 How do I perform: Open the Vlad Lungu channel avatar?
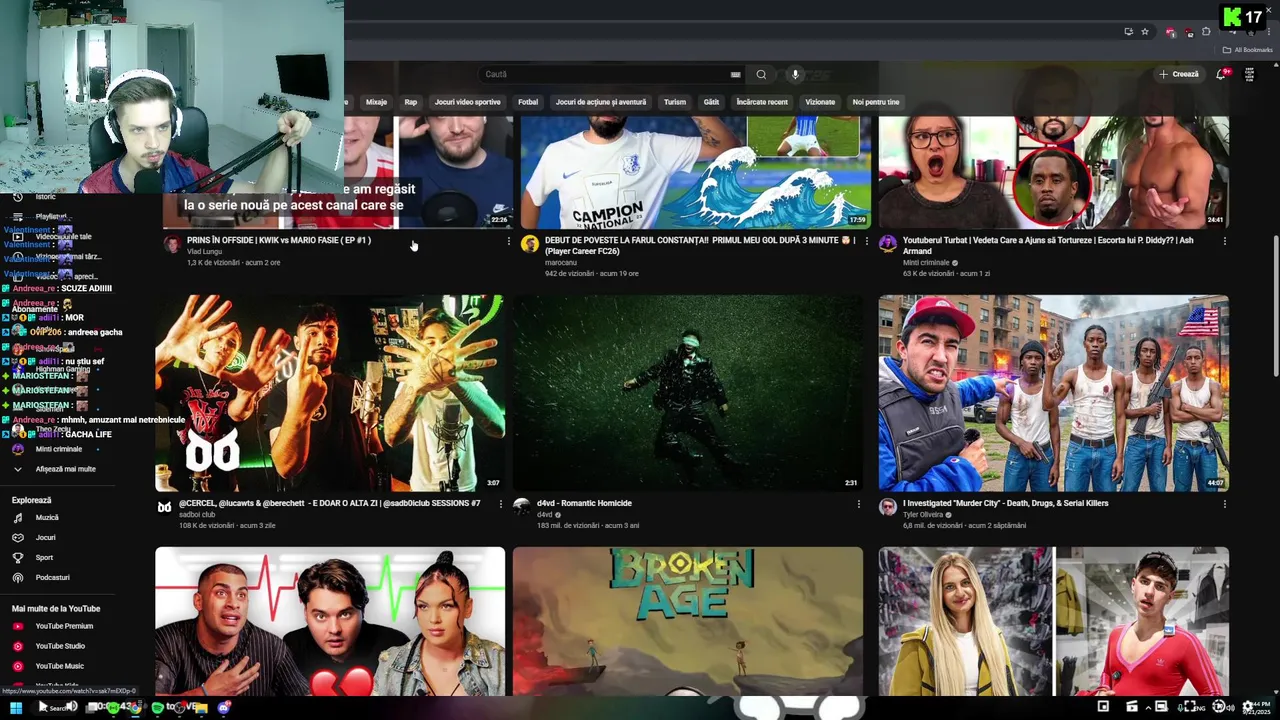(x=172, y=244)
